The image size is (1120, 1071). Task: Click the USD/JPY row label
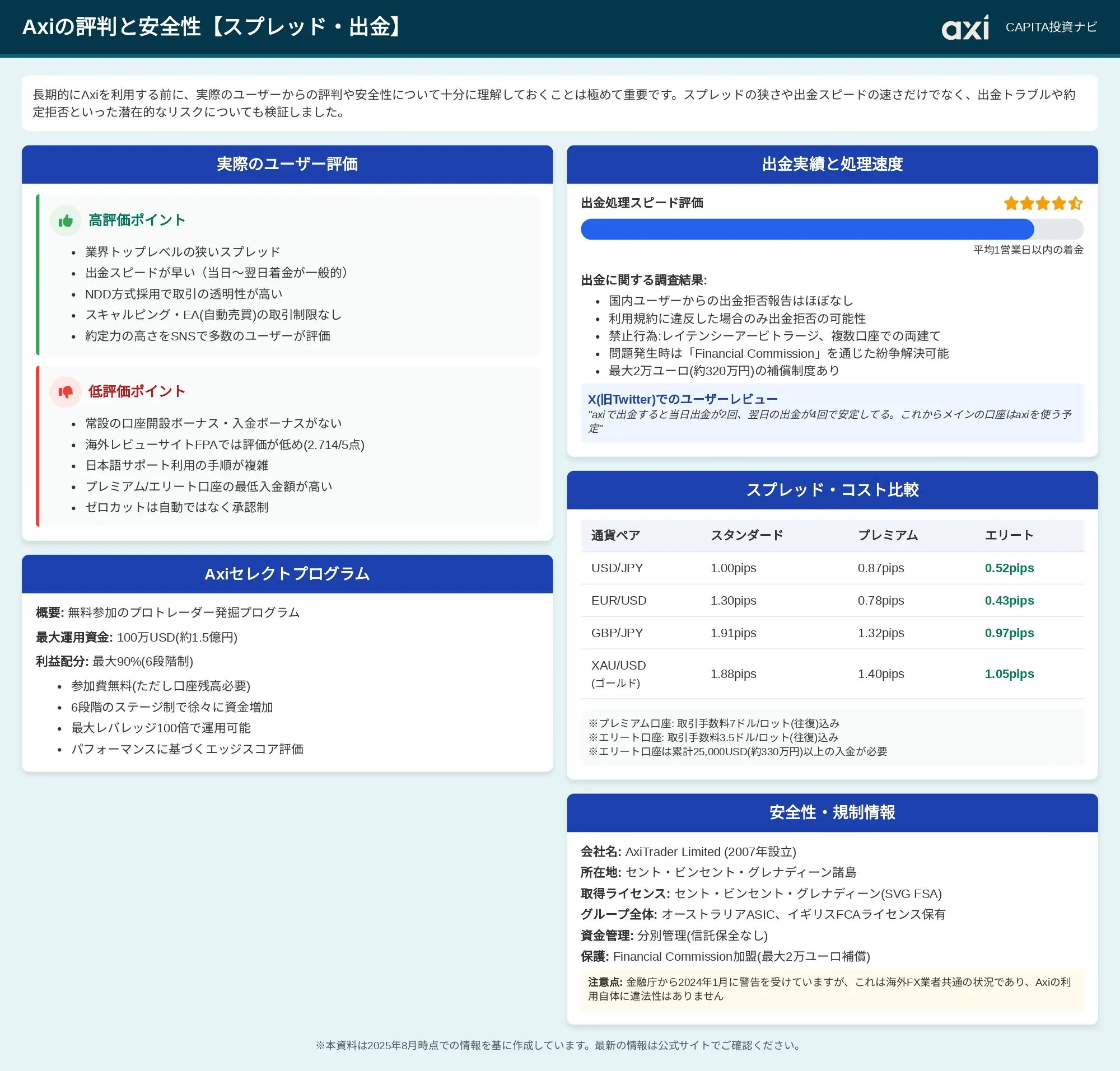click(x=617, y=568)
